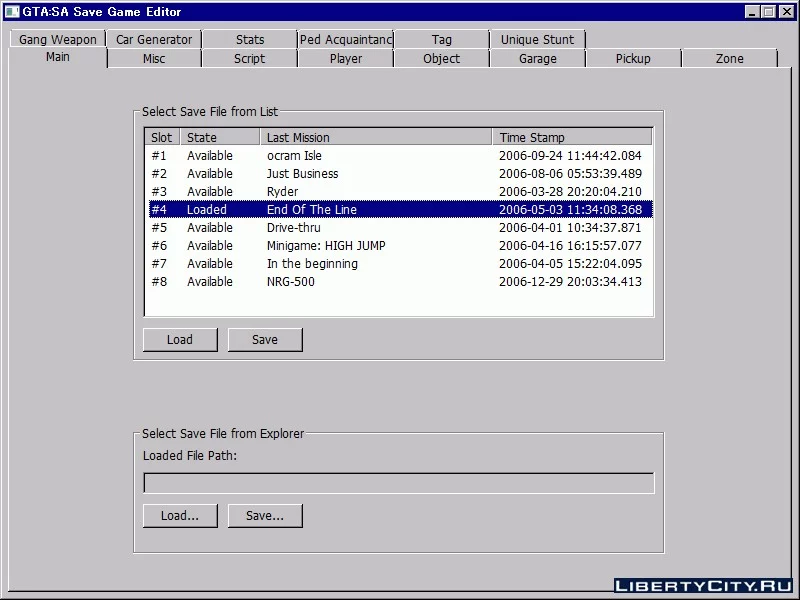Click the Save... button for Explorer

(265, 516)
